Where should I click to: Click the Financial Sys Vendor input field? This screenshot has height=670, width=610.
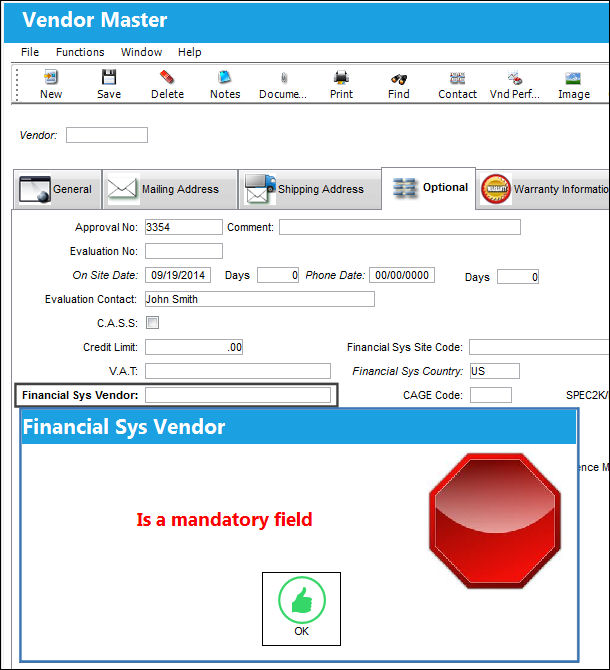[238, 395]
